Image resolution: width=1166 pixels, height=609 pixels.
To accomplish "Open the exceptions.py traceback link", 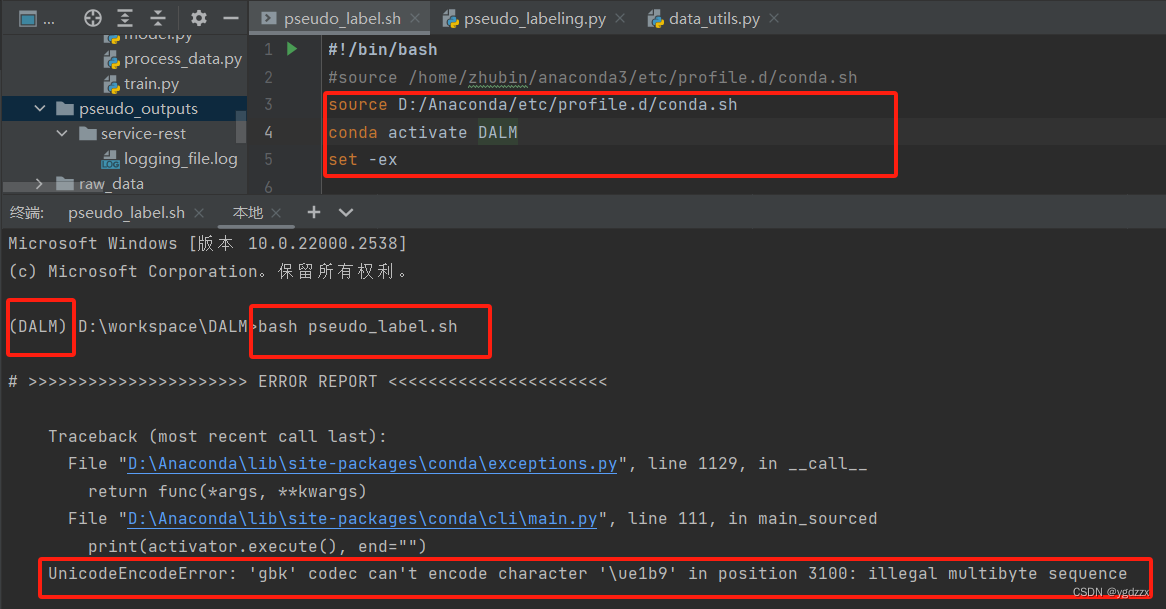I will coord(372,464).
